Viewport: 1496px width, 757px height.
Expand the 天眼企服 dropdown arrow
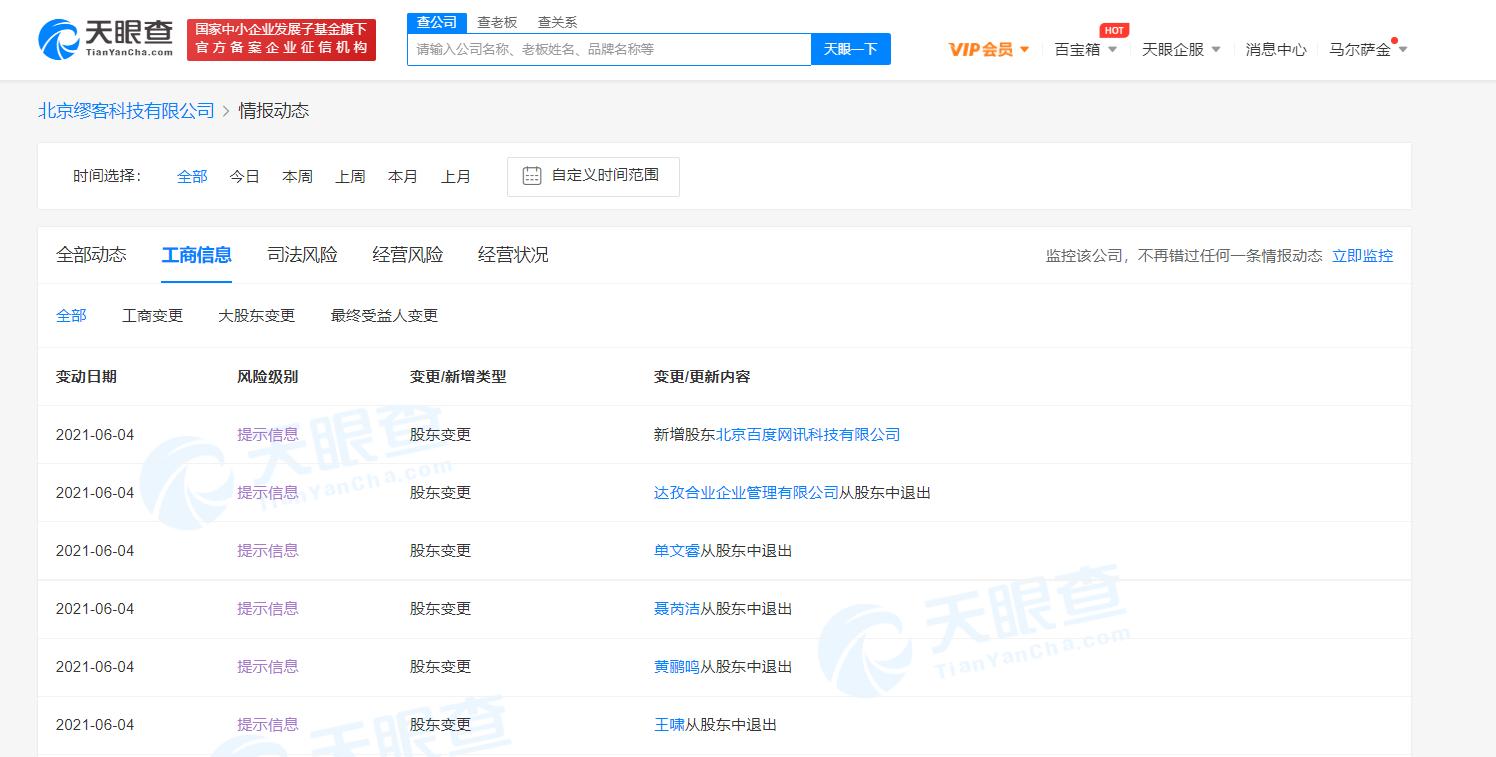click(x=1216, y=49)
